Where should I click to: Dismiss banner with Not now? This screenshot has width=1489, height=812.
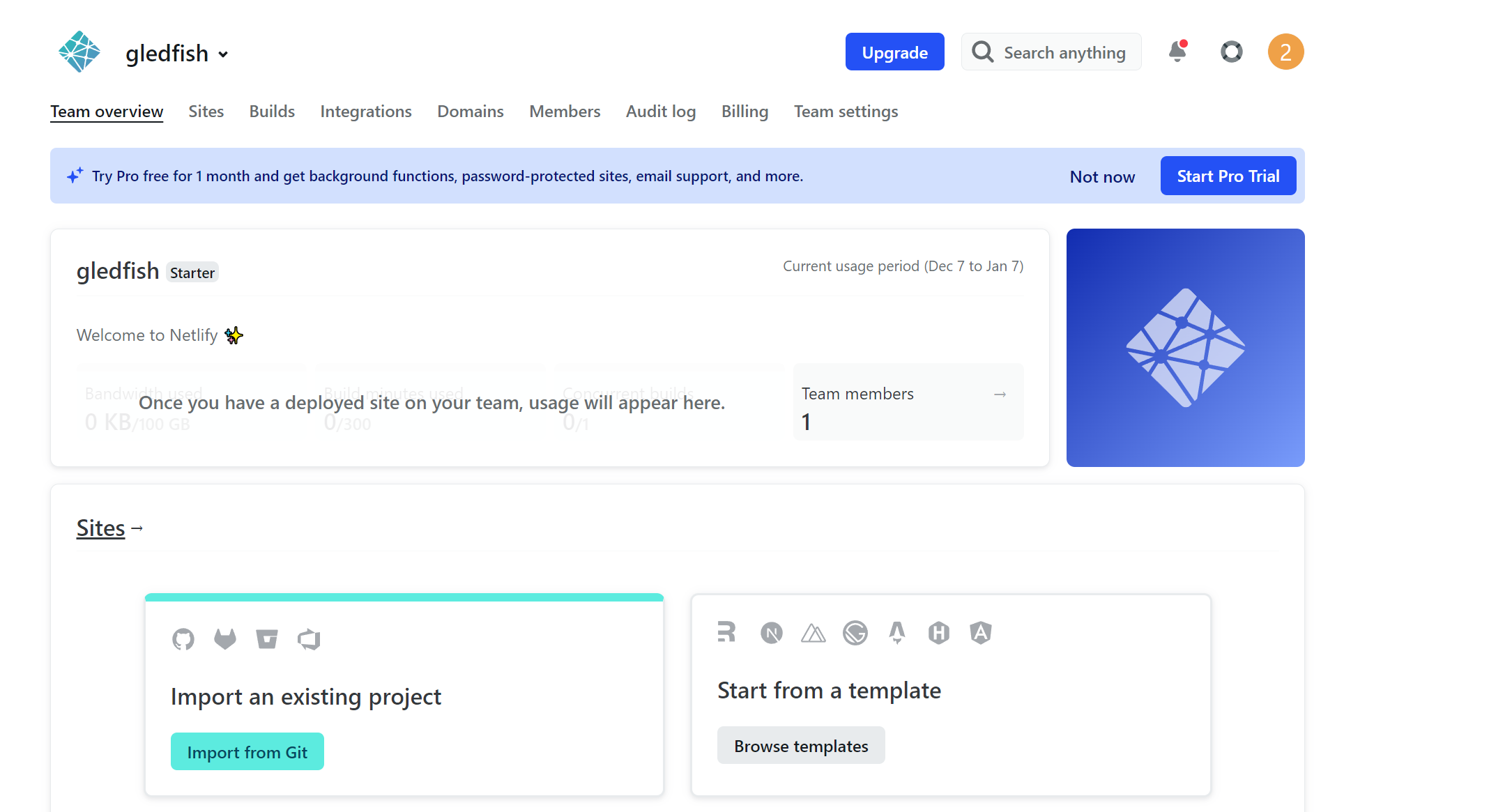coord(1102,176)
